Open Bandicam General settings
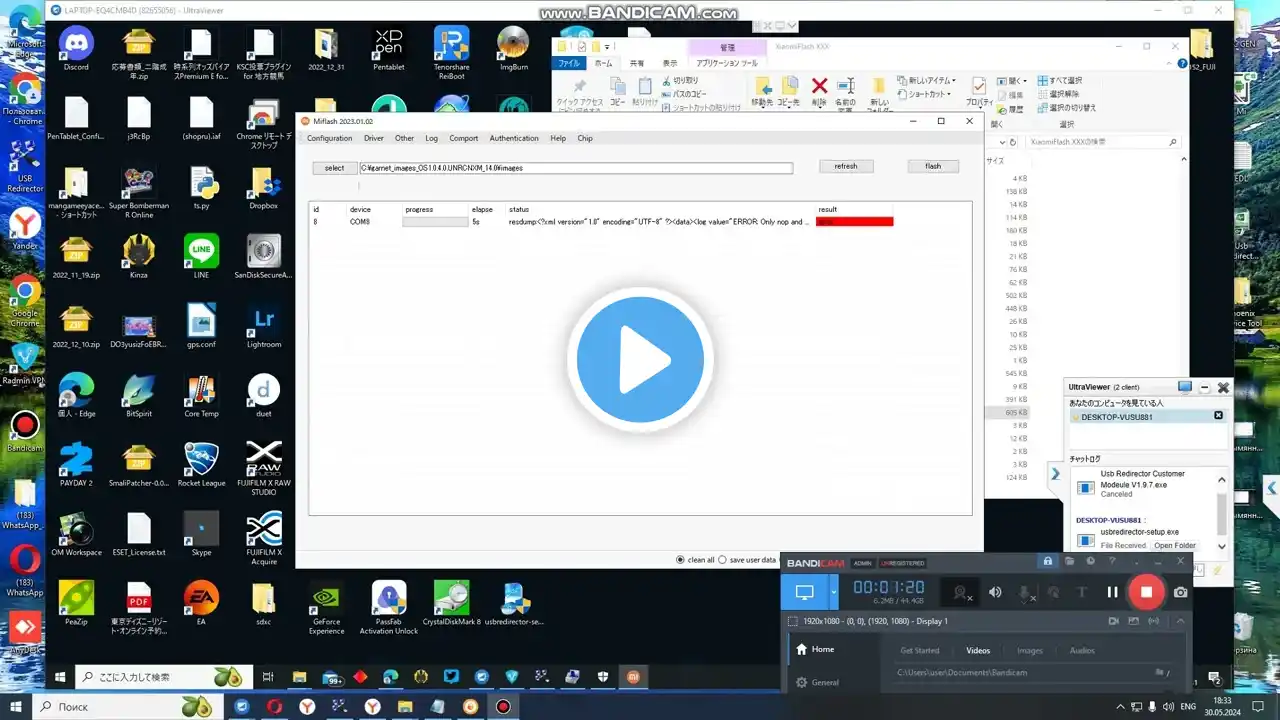The height and width of the screenshot is (720, 1280). (x=817, y=682)
